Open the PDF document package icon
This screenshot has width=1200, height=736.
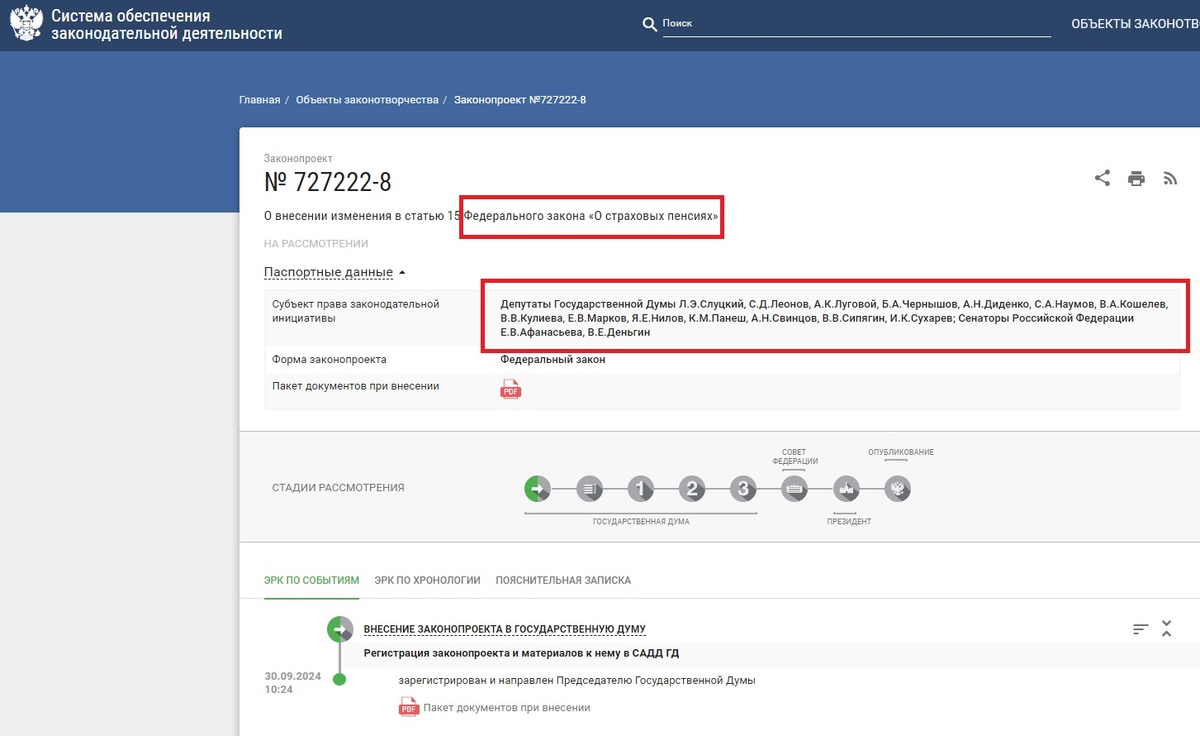point(510,389)
